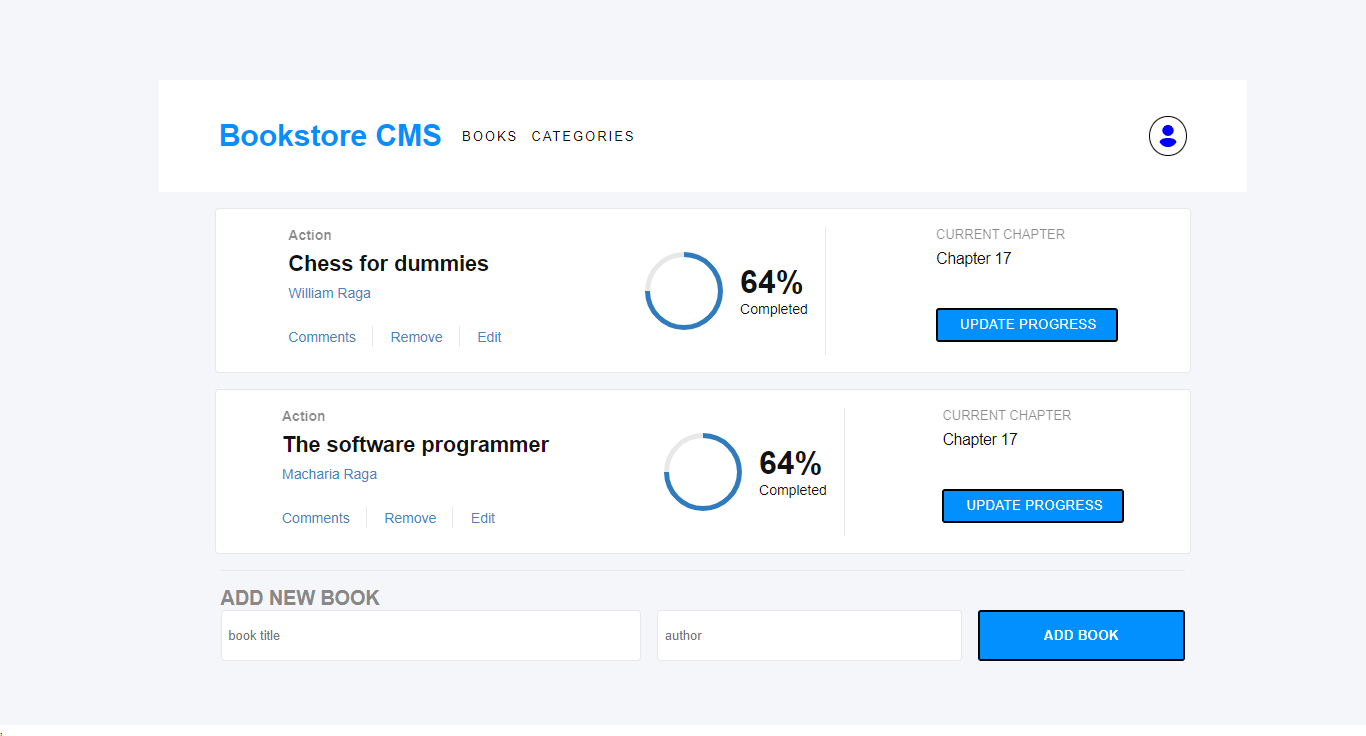This screenshot has width=1366, height=736.
Task: Click the Chess for dummies progress circle
Action: click(x=684, y=291)
